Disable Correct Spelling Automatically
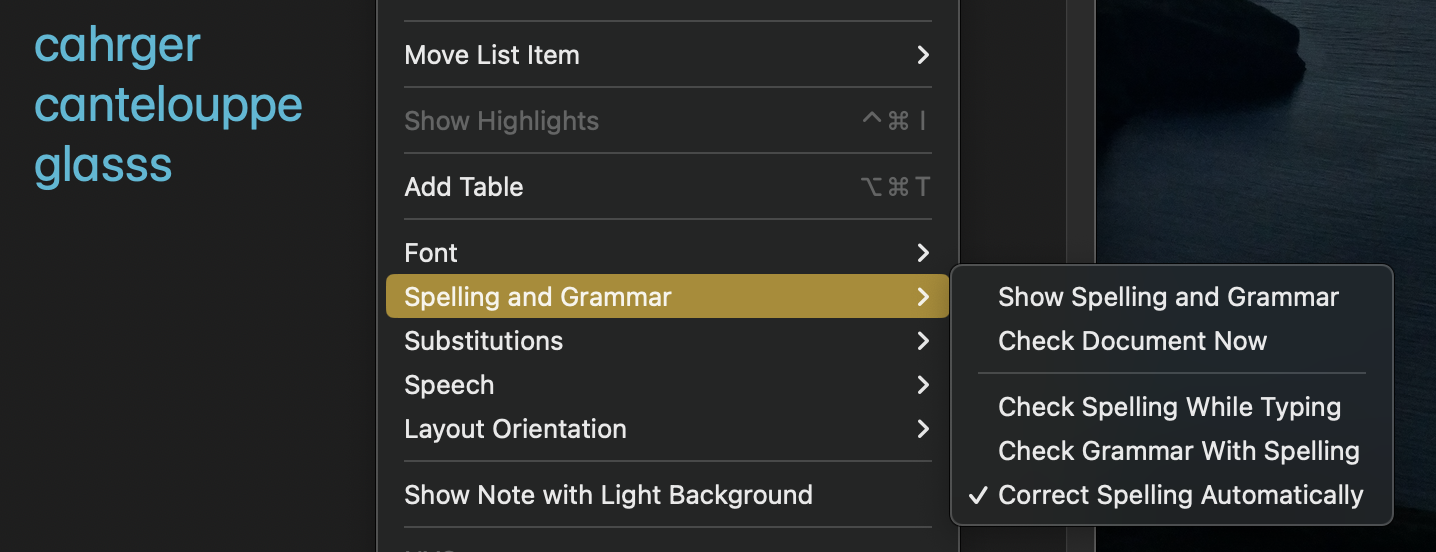Screen dimensions: 1436x552 click(x=1180, y=495)
